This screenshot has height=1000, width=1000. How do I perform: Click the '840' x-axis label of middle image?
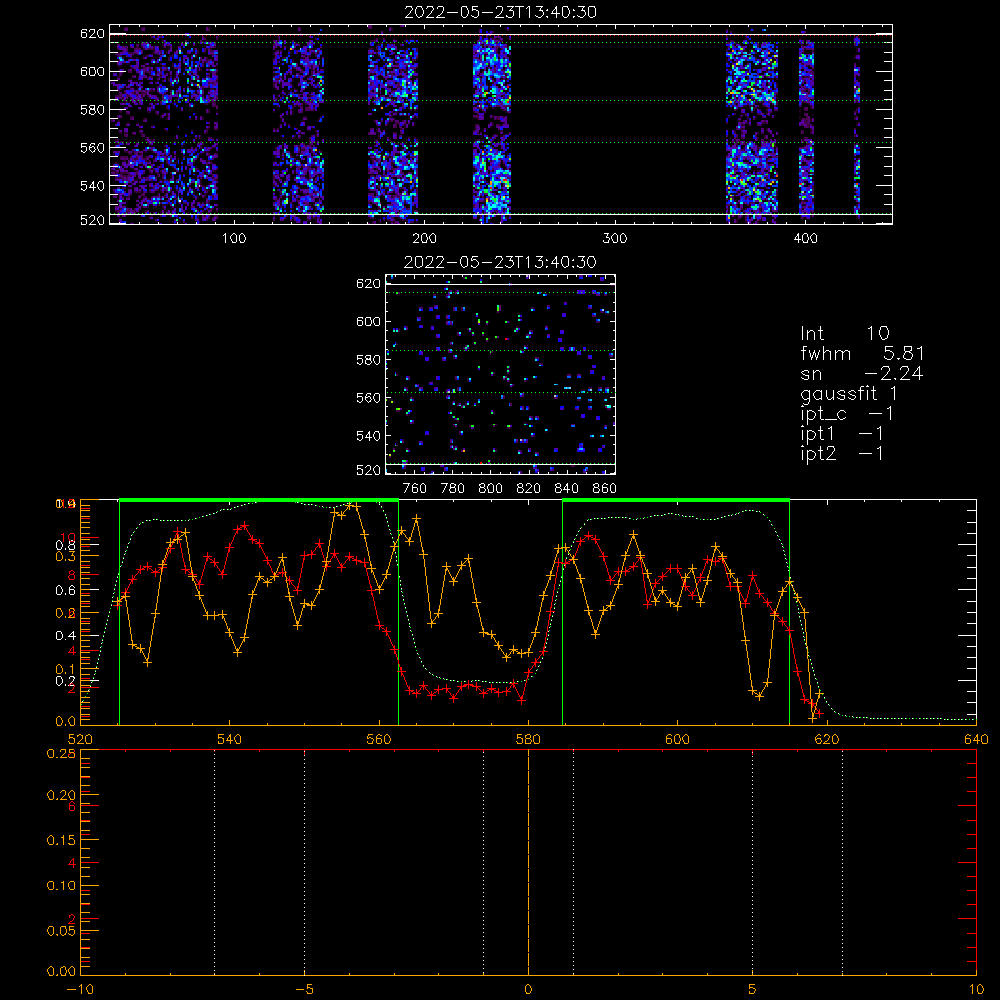tap(566, 489)
